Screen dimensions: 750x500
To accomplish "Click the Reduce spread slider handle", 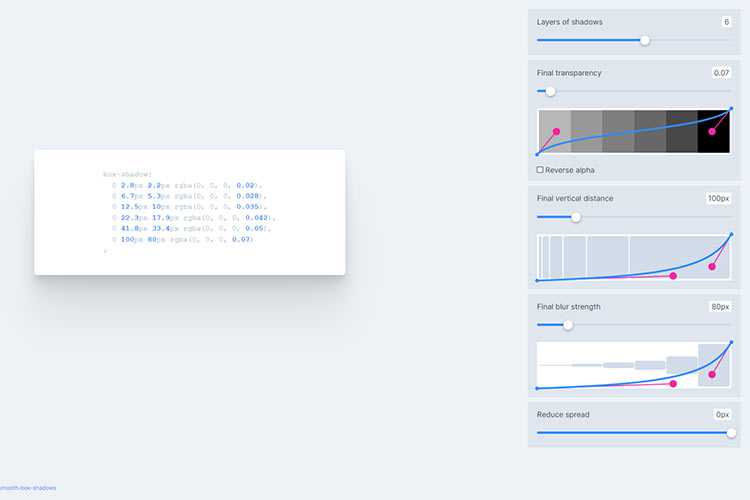I will [731, 432].
